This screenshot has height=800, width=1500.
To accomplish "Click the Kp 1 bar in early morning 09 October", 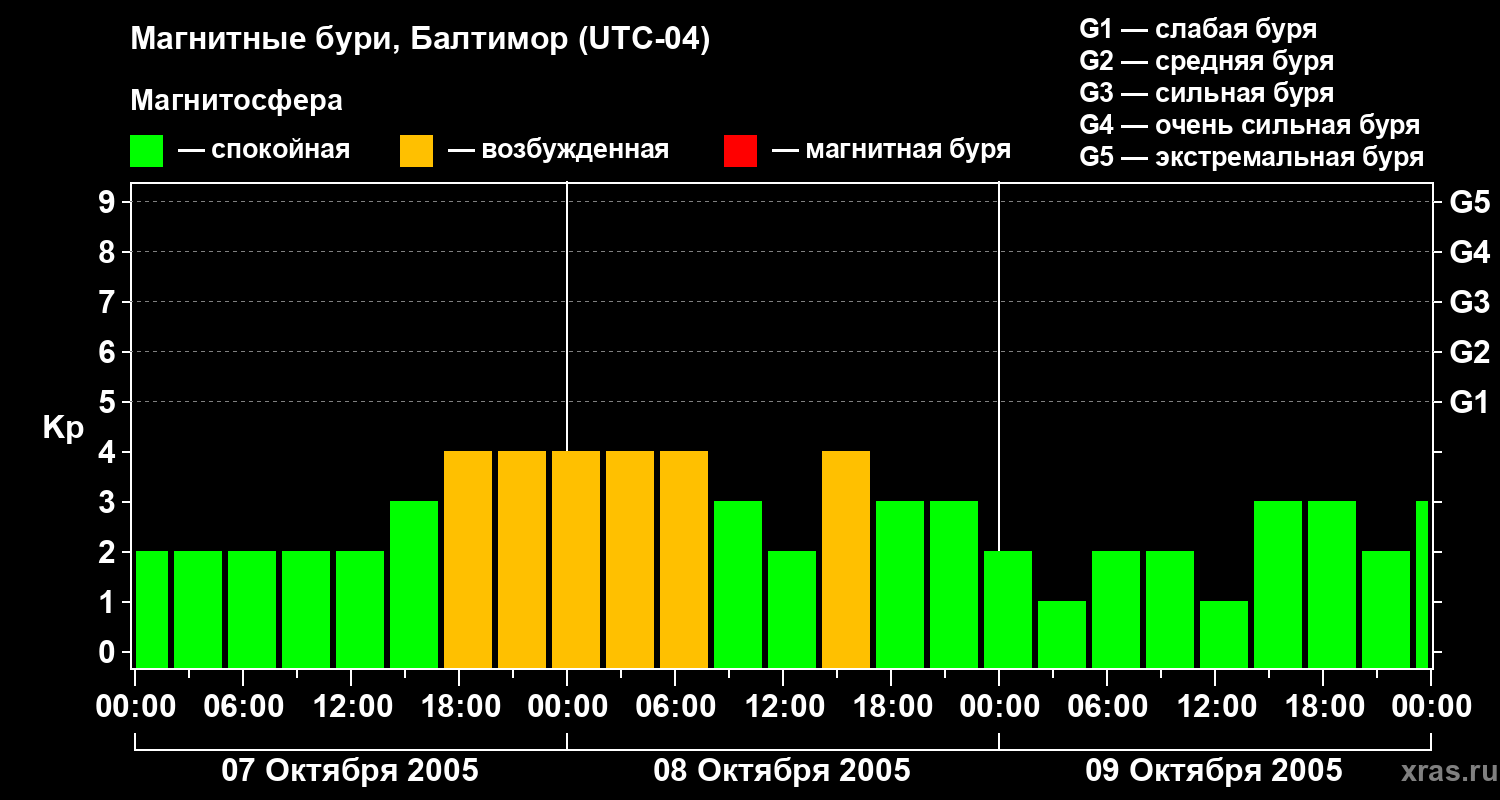I will (1062, 635).
